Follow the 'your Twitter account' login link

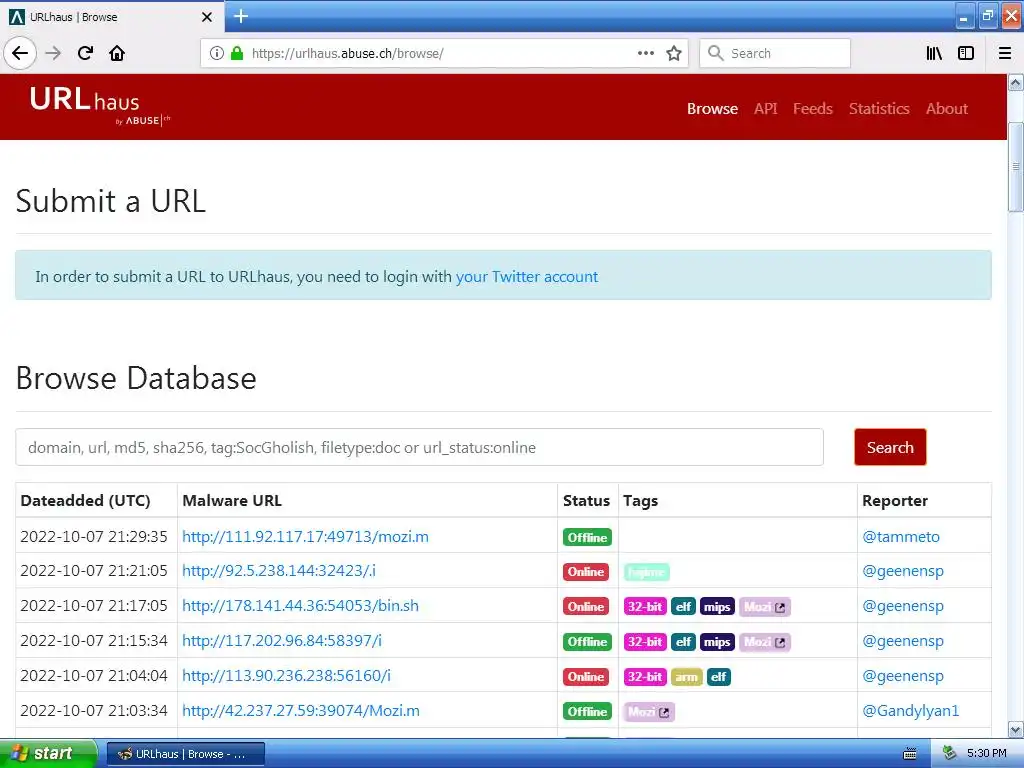526,276
